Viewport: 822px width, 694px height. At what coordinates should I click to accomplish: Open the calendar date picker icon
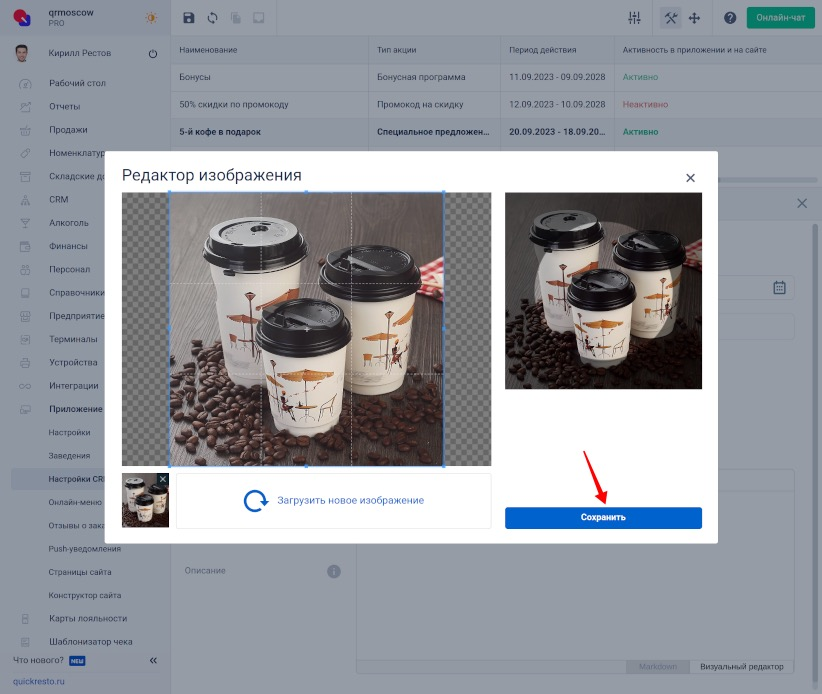[780, 287]
